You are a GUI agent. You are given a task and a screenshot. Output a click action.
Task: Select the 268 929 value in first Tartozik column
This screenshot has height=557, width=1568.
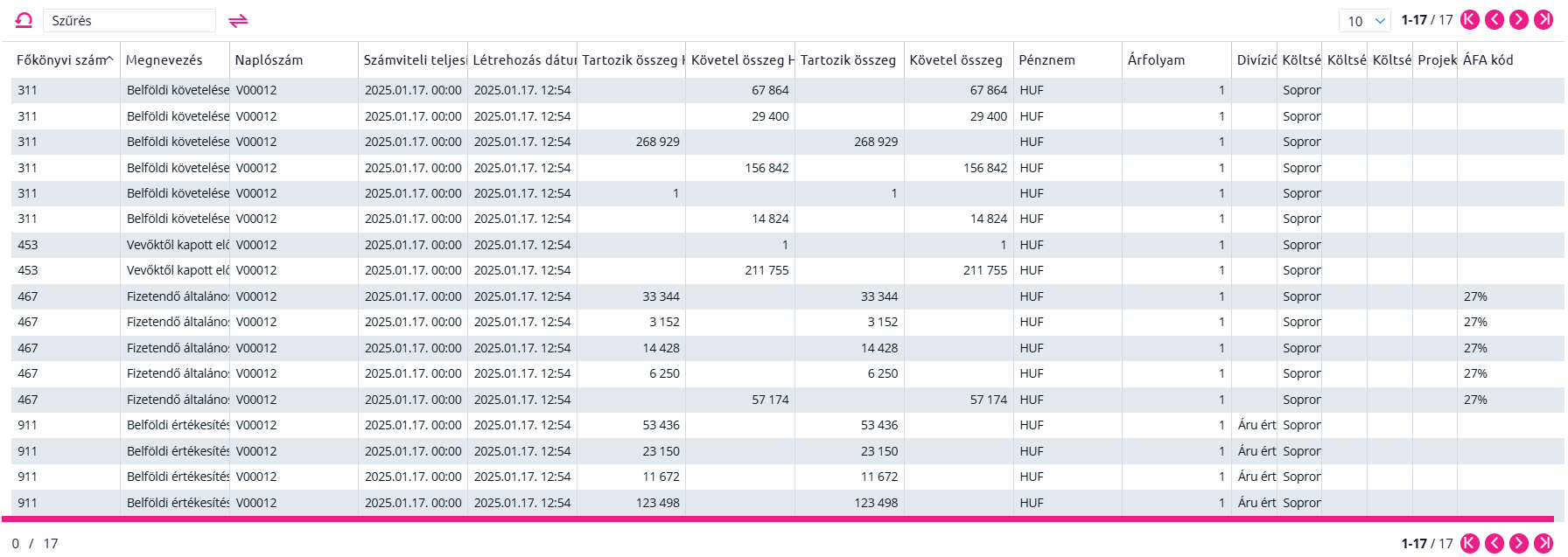click(x=631, y=142)
